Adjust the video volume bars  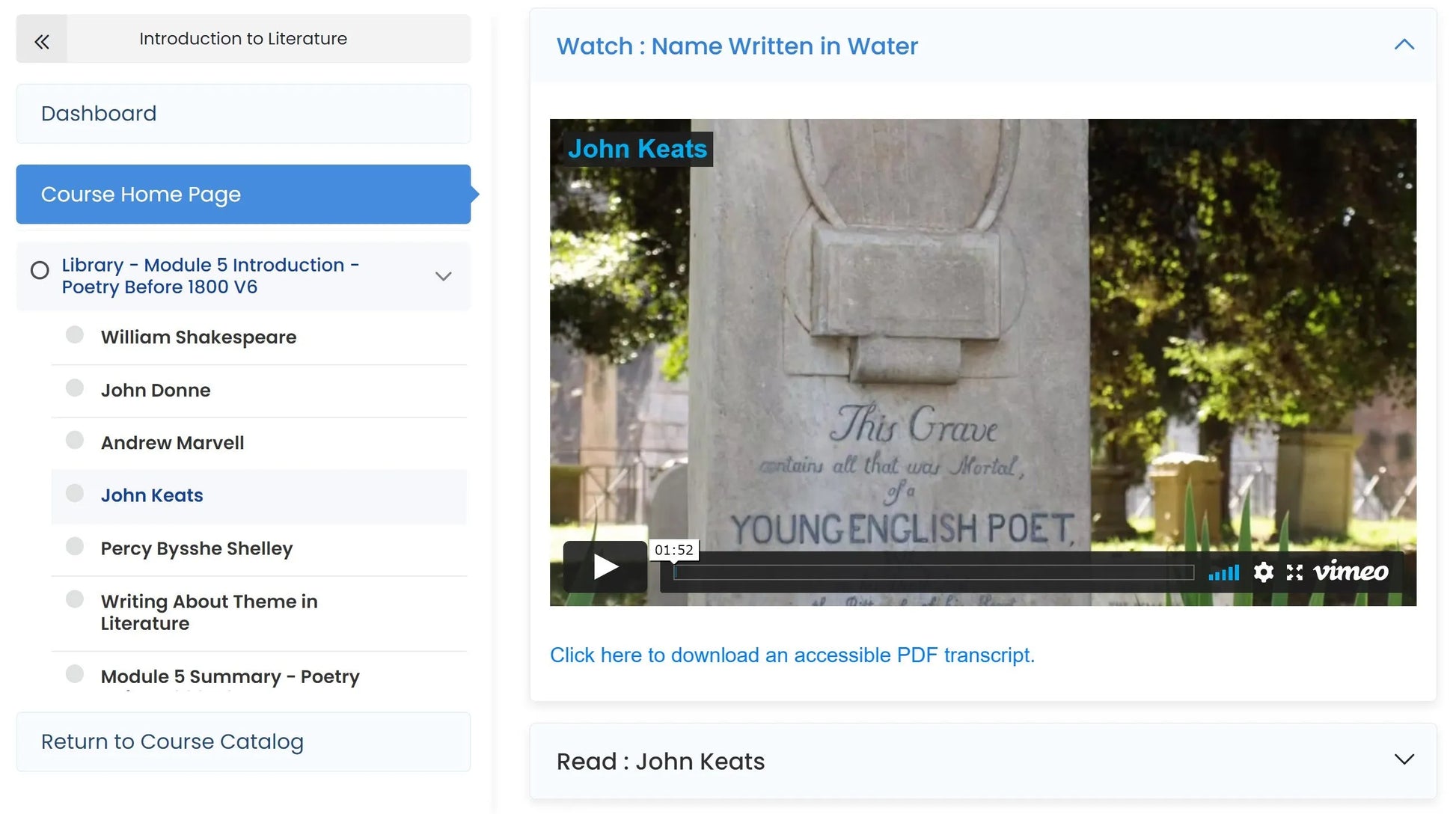[1224, 573]
